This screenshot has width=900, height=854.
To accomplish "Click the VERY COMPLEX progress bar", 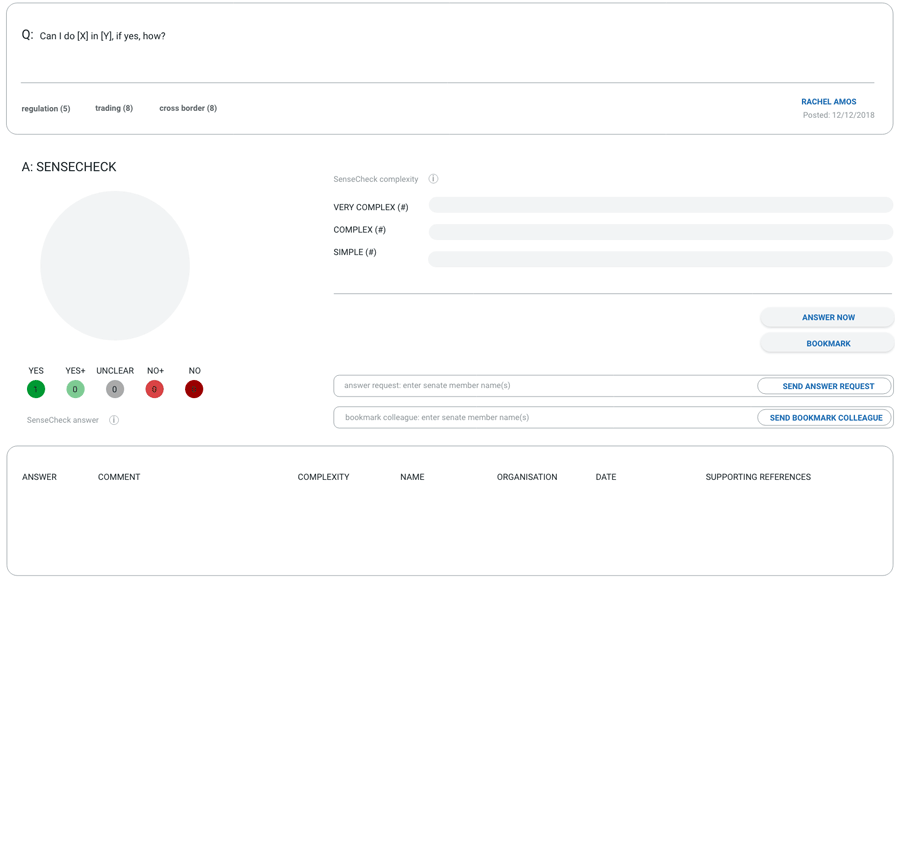I will (660, 205).
